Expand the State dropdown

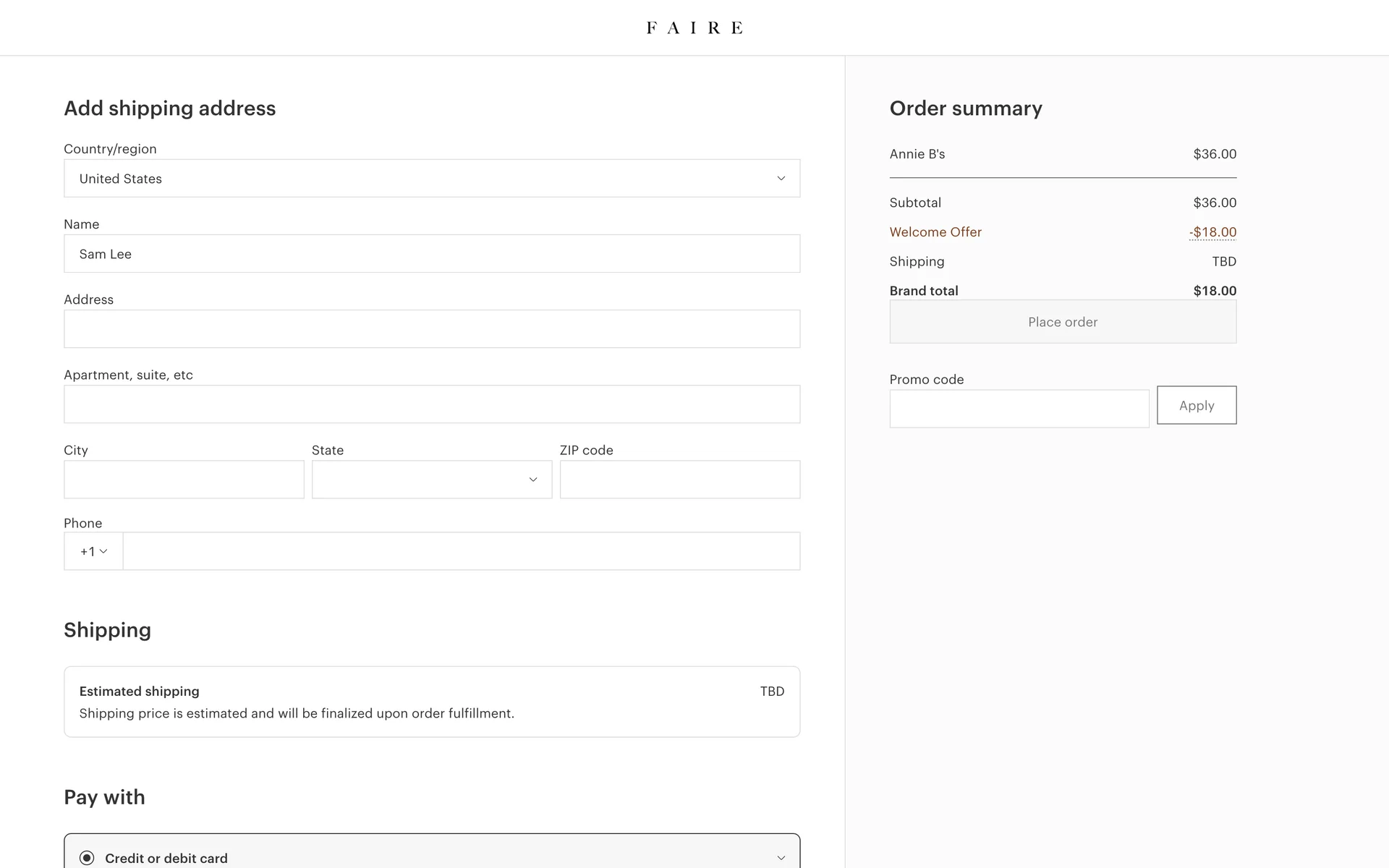431,480
